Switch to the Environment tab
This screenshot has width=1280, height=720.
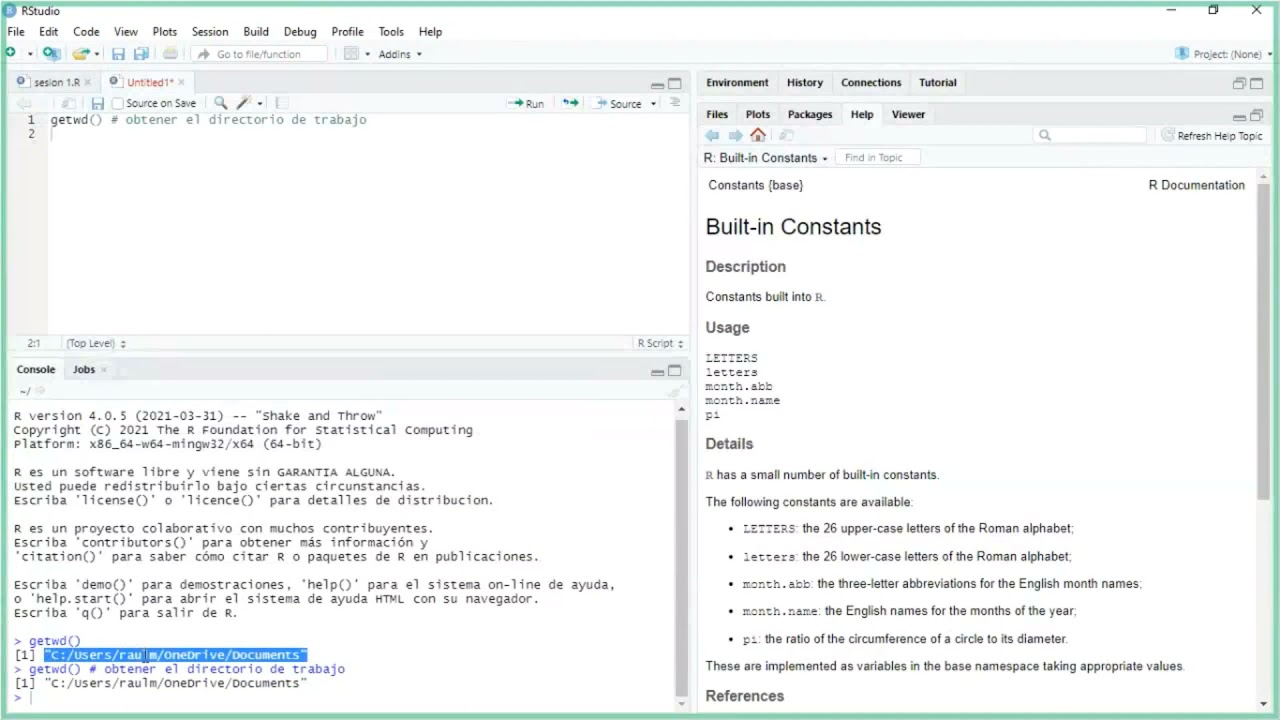tap(738, 82)
